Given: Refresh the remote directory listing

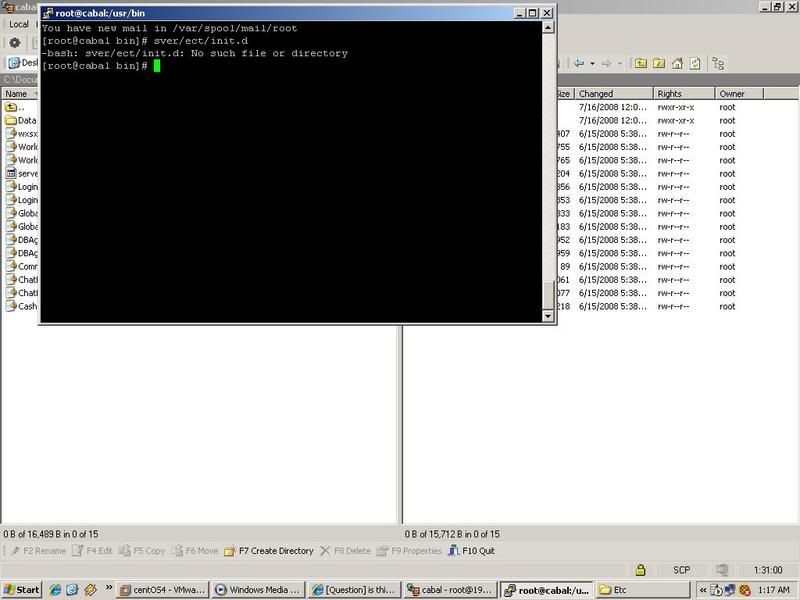Looking at the screenshot, I should click(695, 63).
